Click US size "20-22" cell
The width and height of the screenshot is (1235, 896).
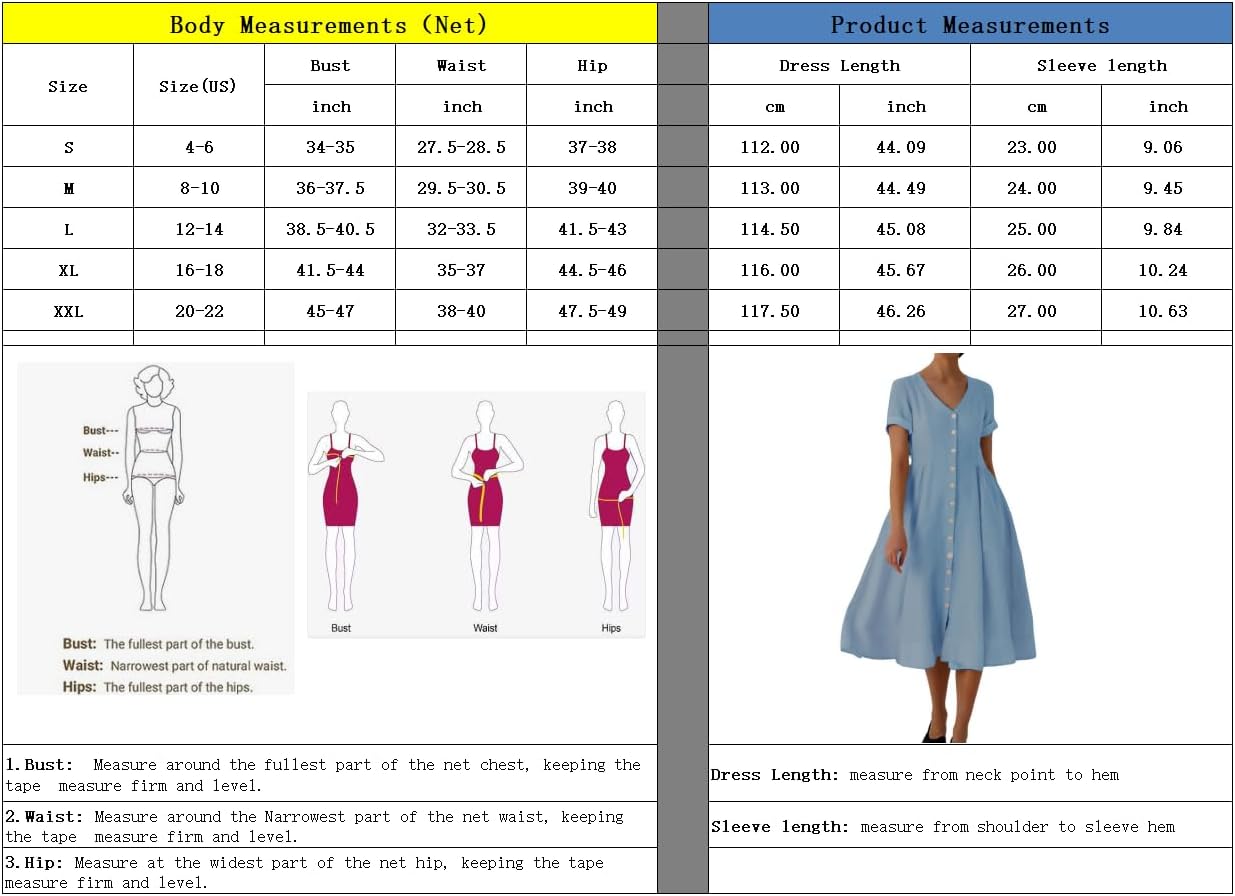click(x=198, y=311)
